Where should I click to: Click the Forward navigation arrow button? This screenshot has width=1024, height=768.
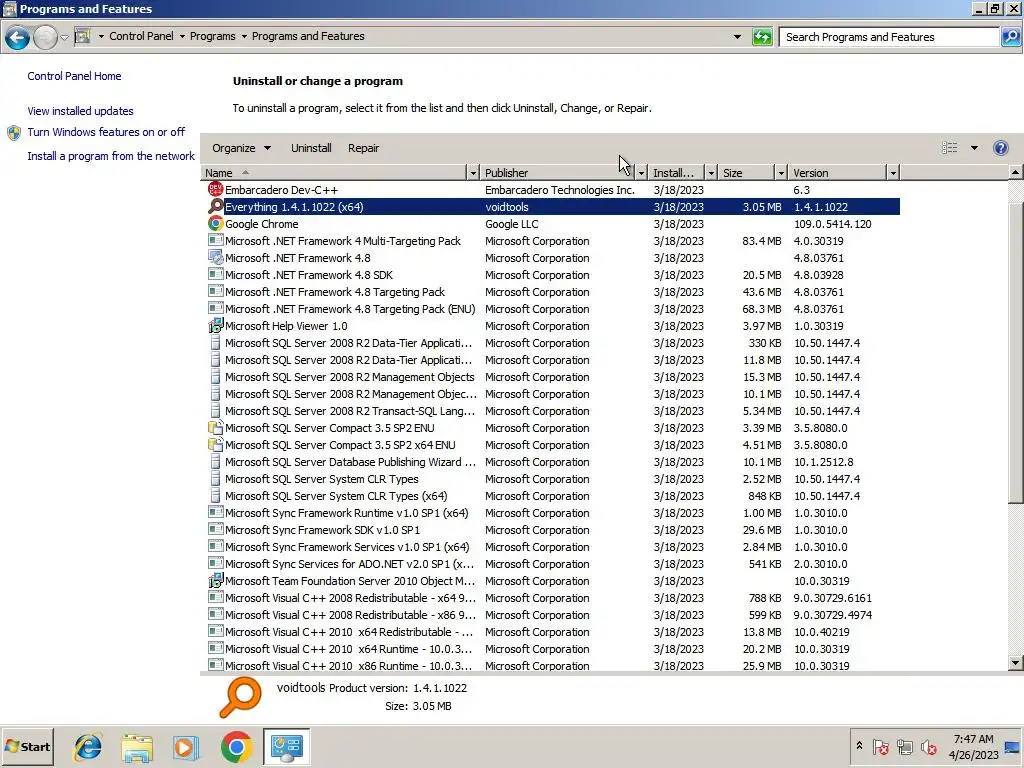(45, 37)
